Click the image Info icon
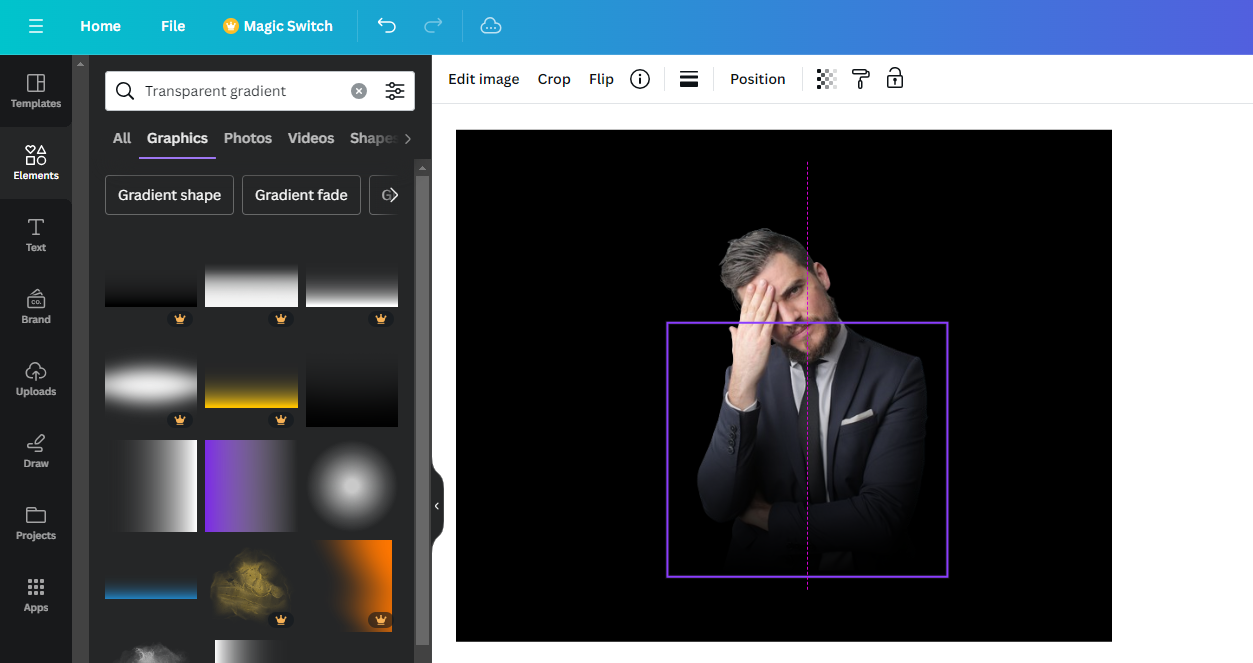This screenshot has height=663, width=1253. [640, 79]
